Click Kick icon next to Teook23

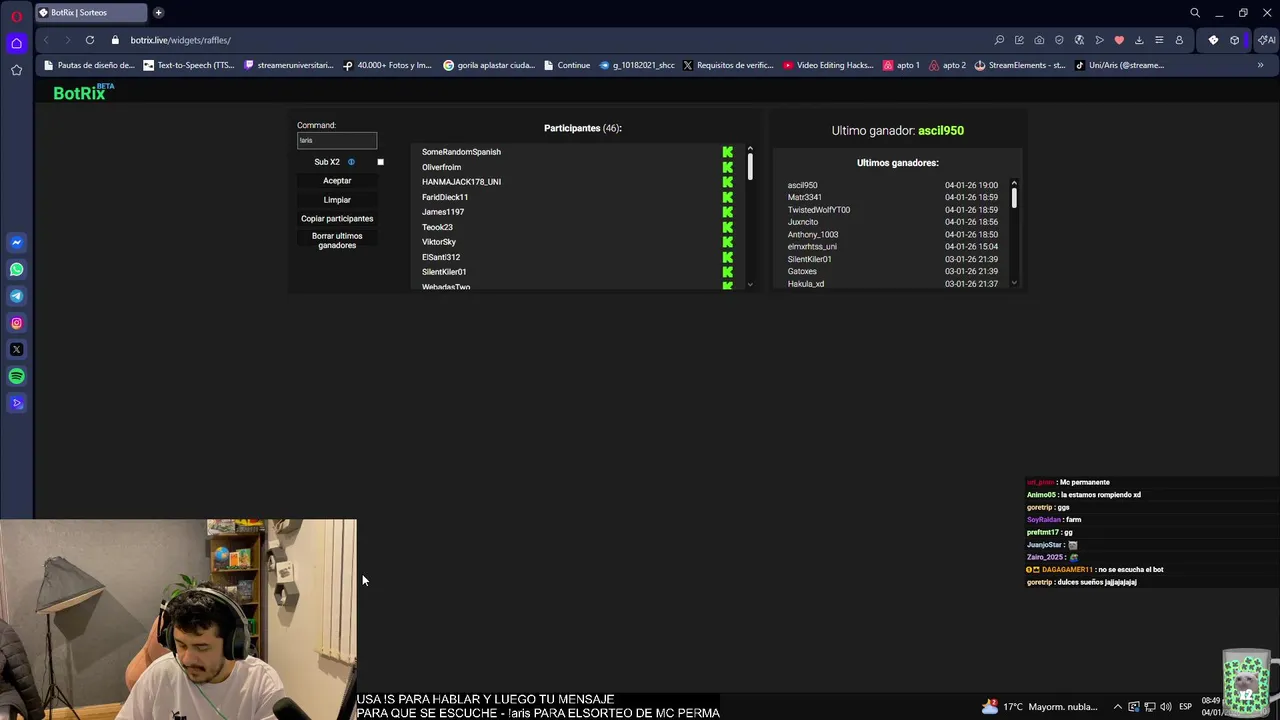point(728,227)
